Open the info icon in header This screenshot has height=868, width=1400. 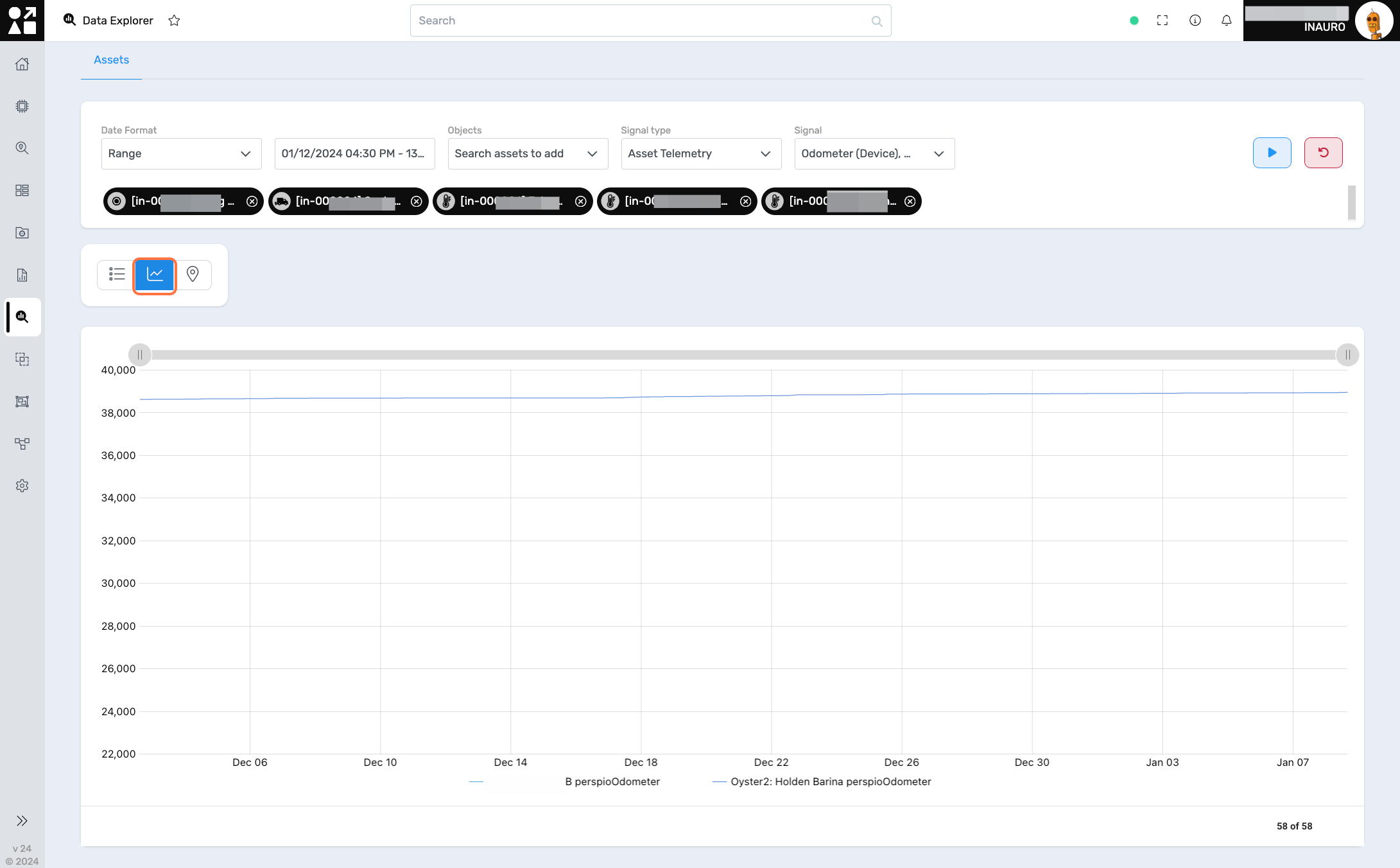(1195, 21)
